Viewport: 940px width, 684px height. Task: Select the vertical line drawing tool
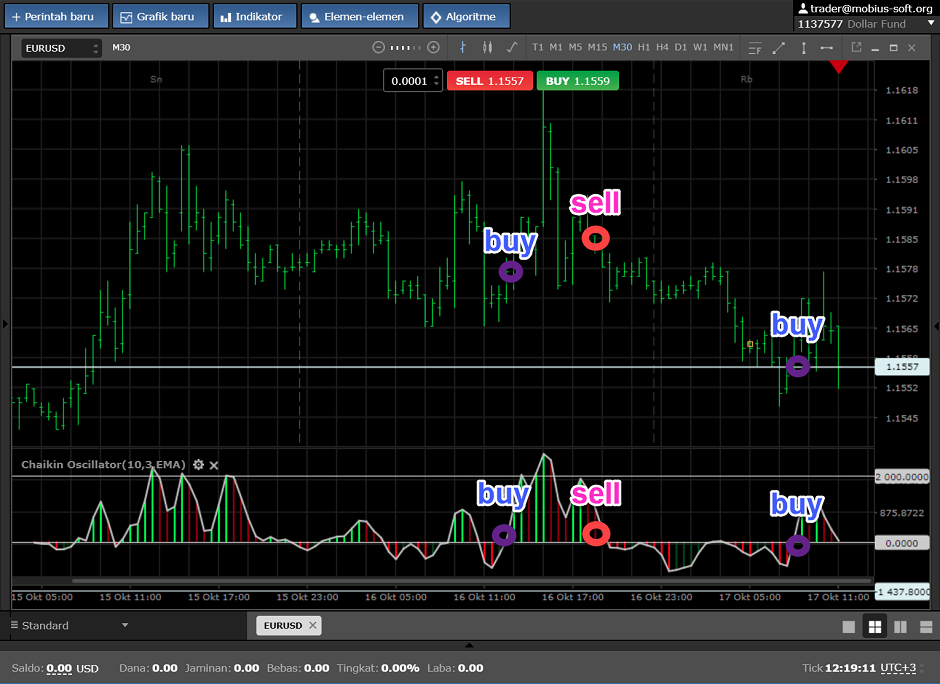803,48
